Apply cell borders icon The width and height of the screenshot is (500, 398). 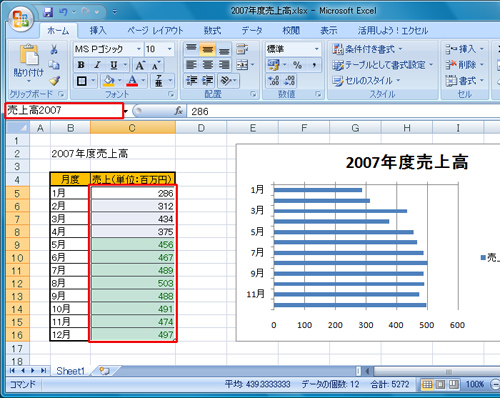pos(82,81)
